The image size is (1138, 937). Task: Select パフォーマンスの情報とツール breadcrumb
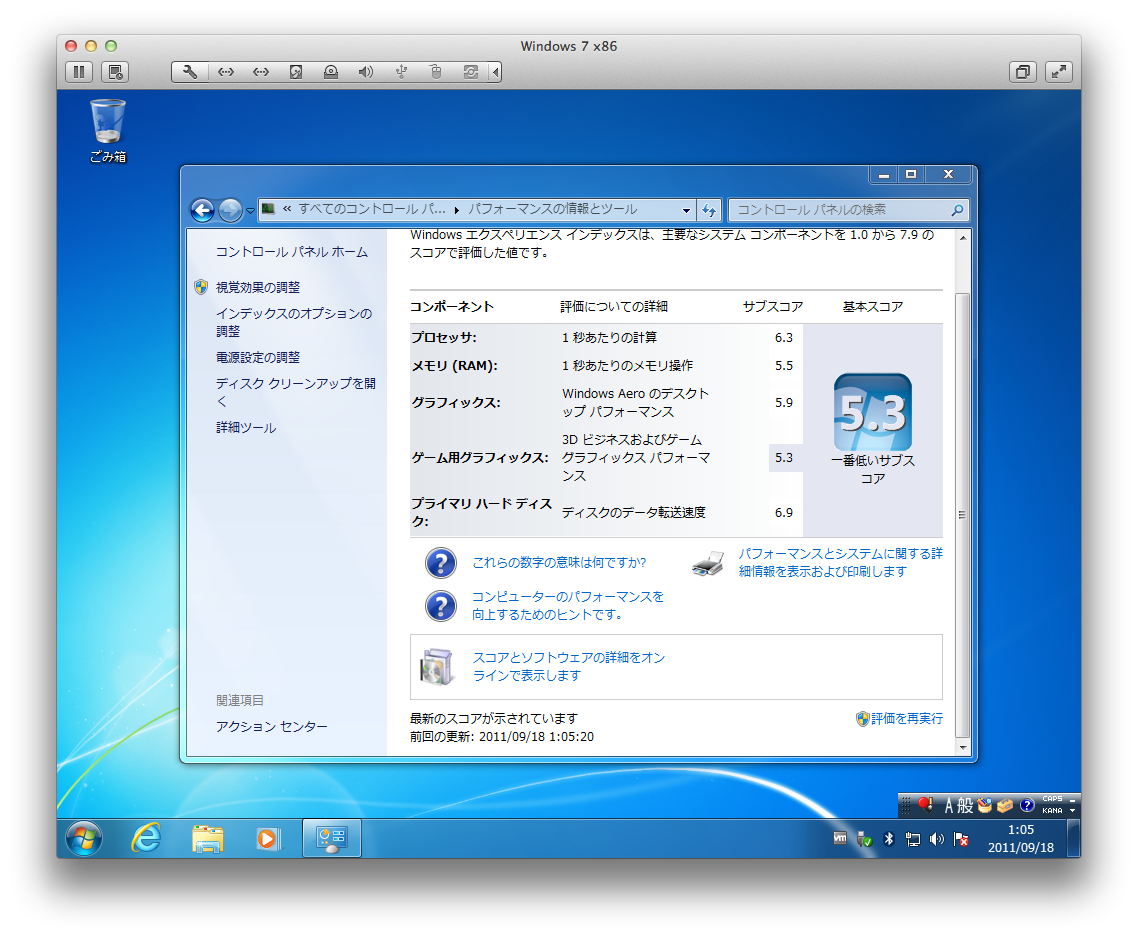pos(552,209)
